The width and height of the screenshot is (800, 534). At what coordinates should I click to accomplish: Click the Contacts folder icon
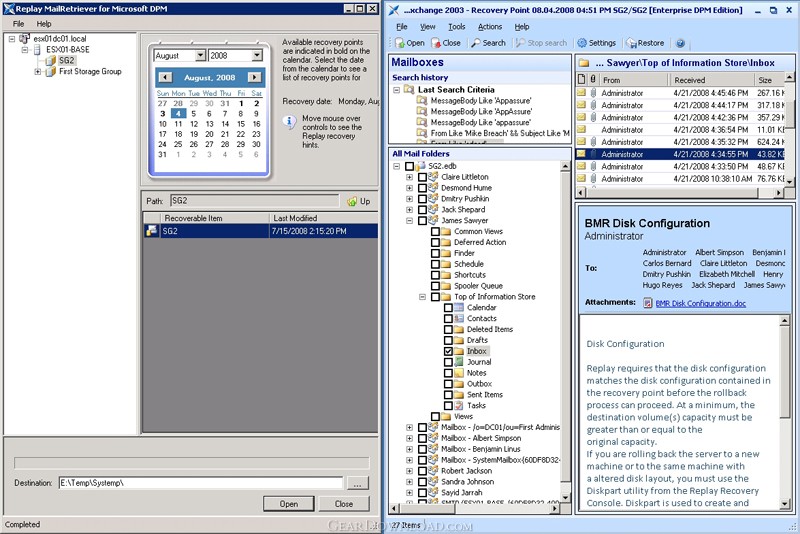click(x=459, y=318)
